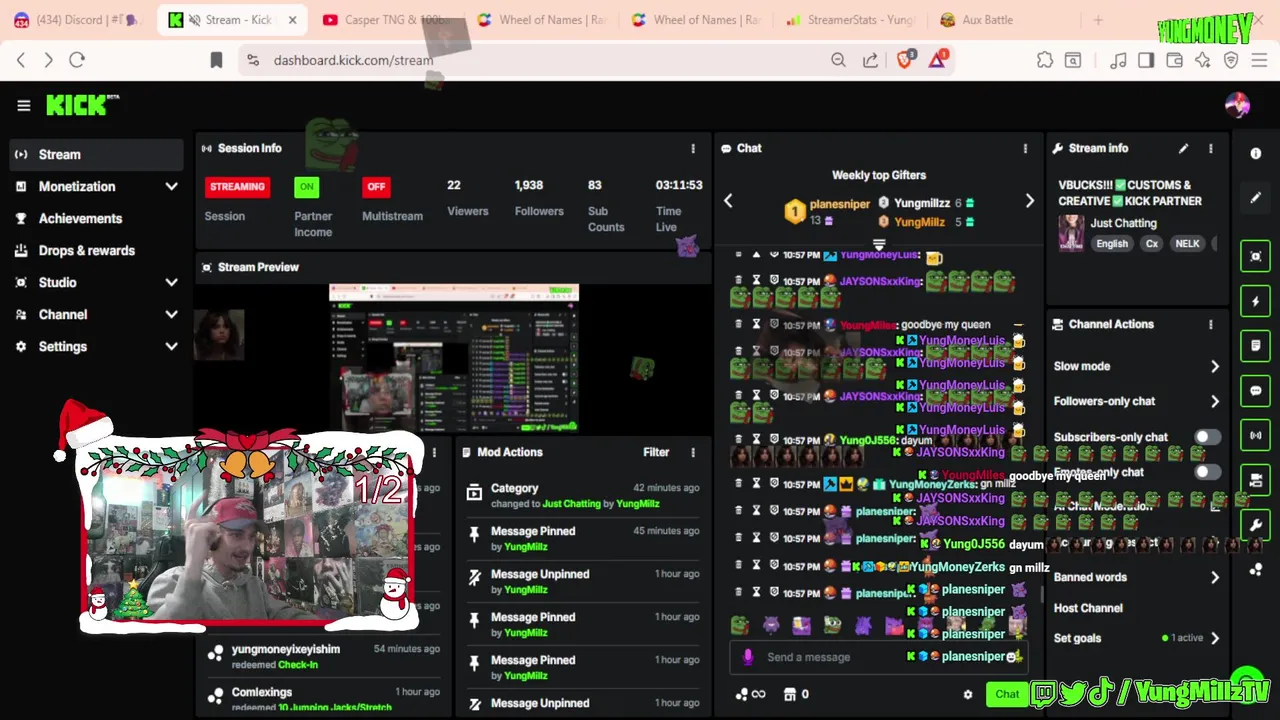Screen dimensions: 1280x720
Task: Click Host Channel in Channel Actions
Action: pos(1088,608)
